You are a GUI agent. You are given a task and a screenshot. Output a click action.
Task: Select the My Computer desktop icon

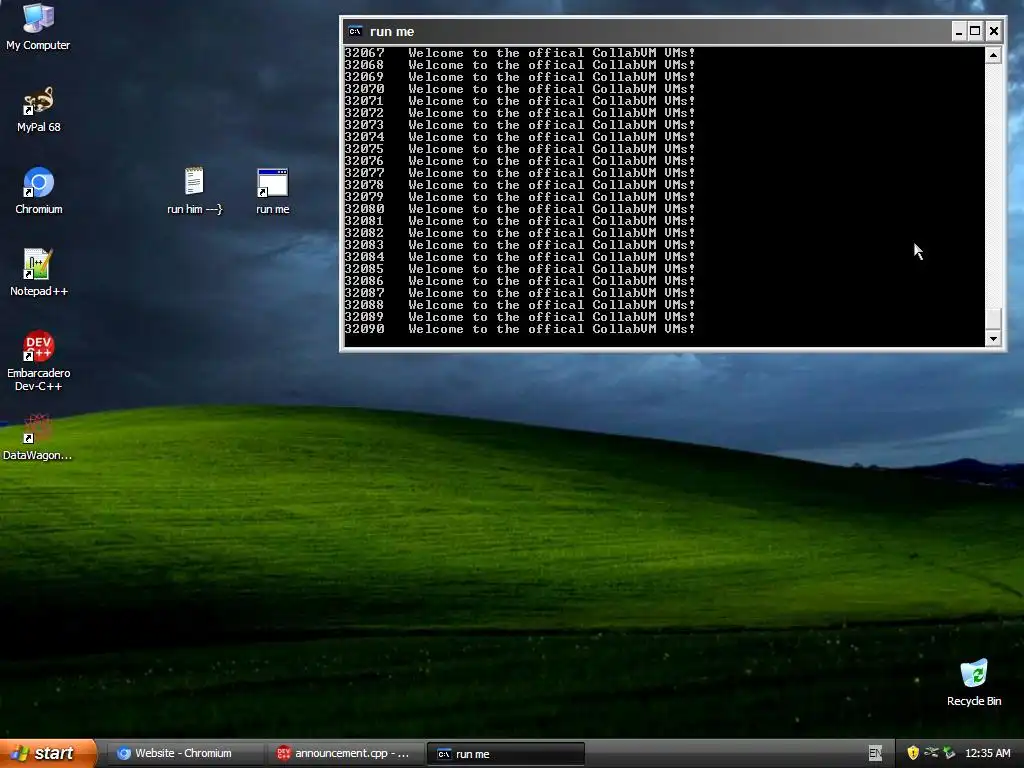(x=38, y=26)
